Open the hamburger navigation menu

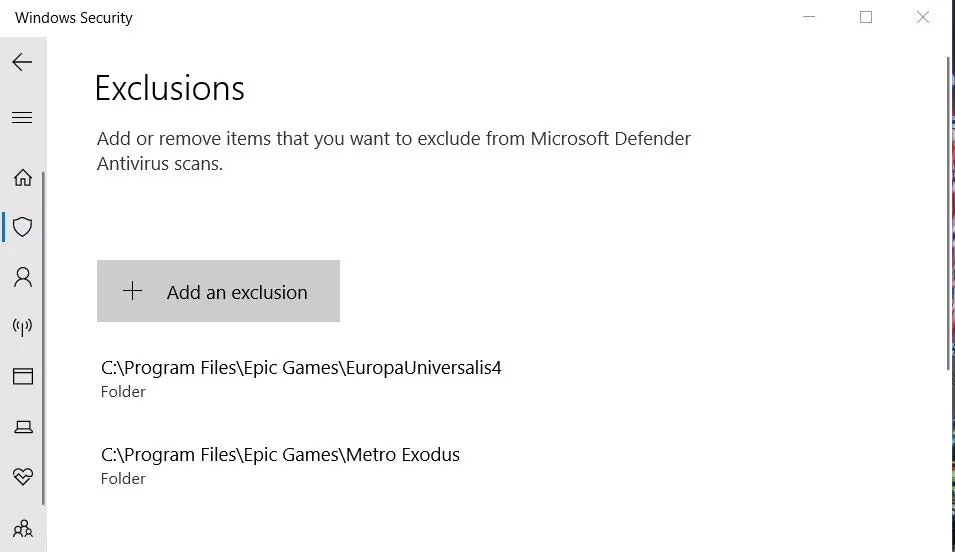[x=22, y=118]
